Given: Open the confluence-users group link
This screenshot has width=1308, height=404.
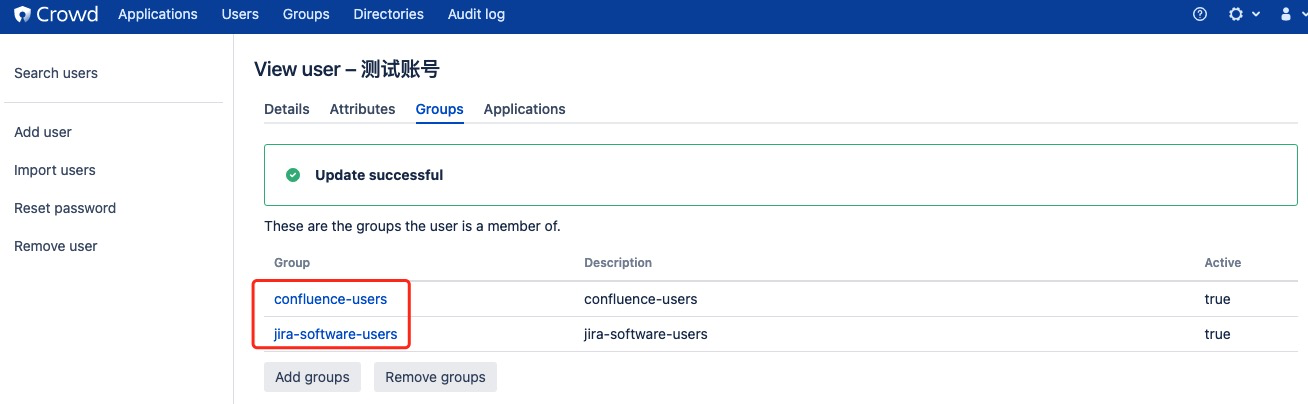Looking at the screenshot, I should 330,299.
